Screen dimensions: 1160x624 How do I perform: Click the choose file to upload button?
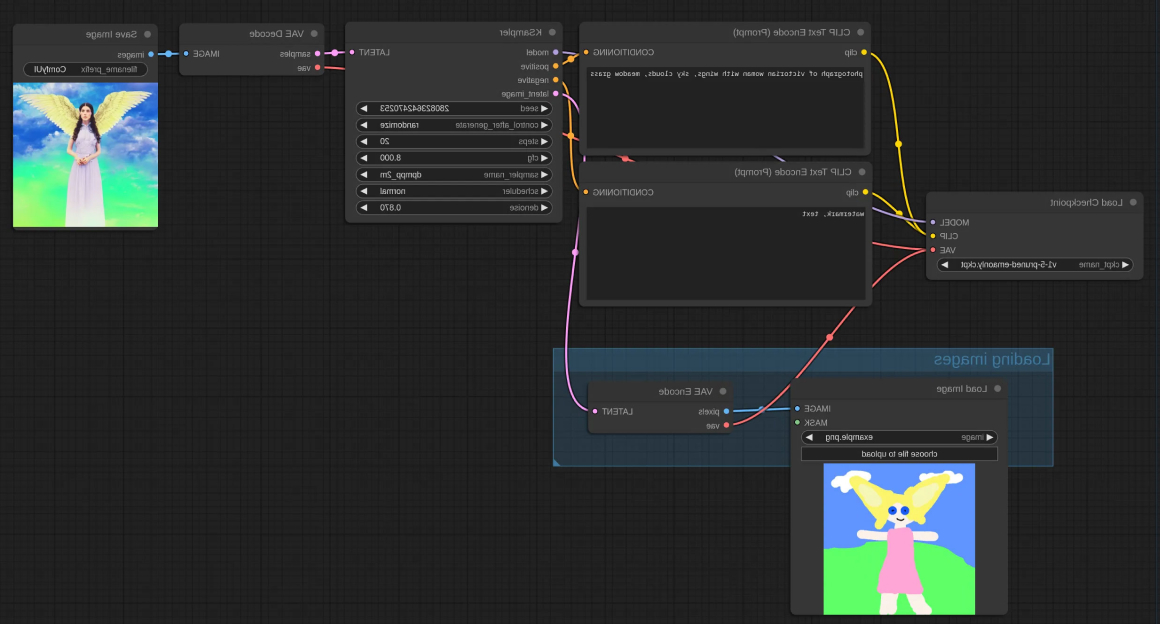coord(898,454)
